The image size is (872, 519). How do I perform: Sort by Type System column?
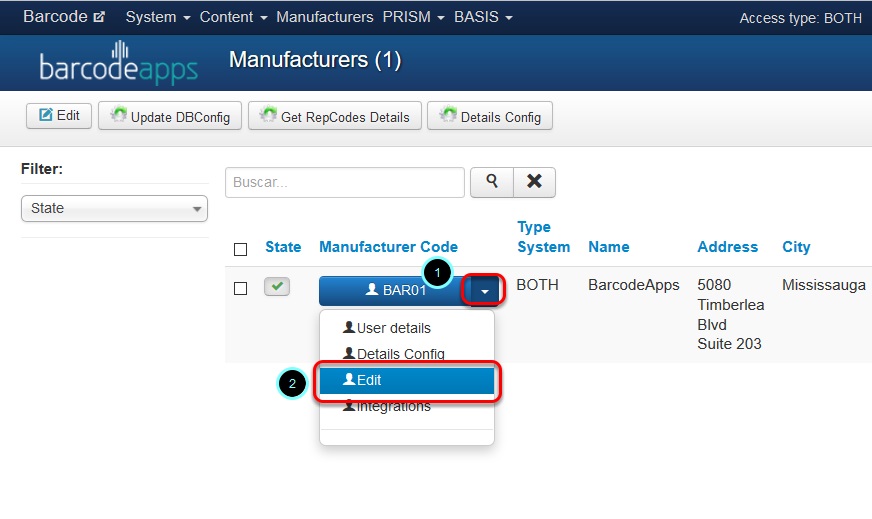[x=543, y=237]
